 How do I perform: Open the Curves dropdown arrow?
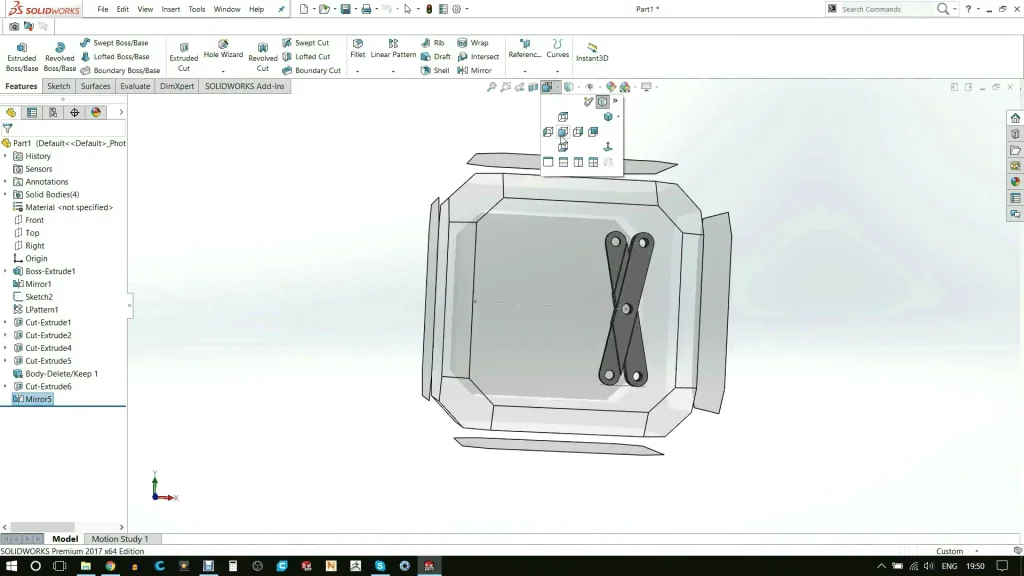click(x=557, y=71)
